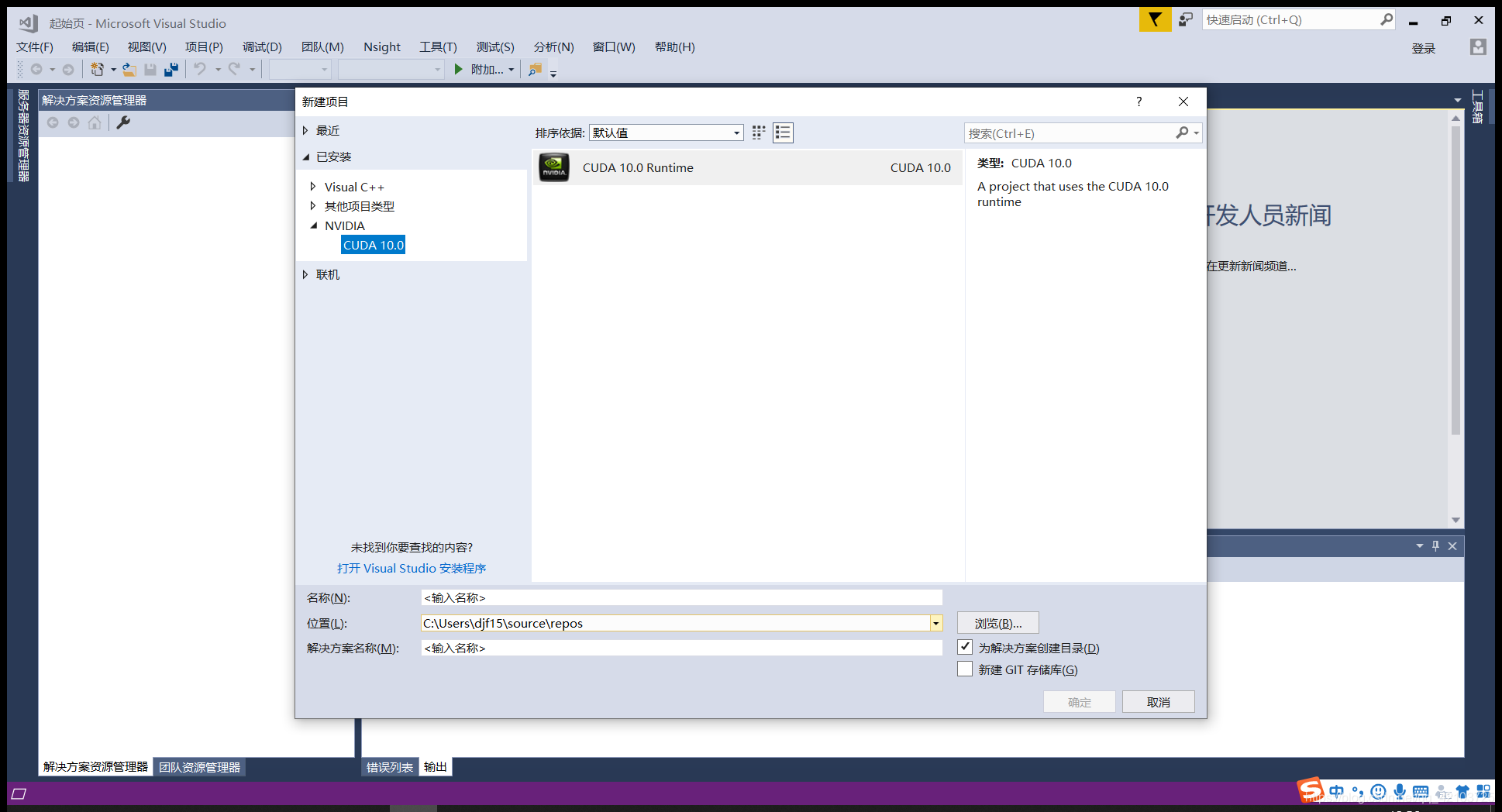The image size is (1502, 812).
Task: Open the 视图(V) menu
Action: [147, 47]
